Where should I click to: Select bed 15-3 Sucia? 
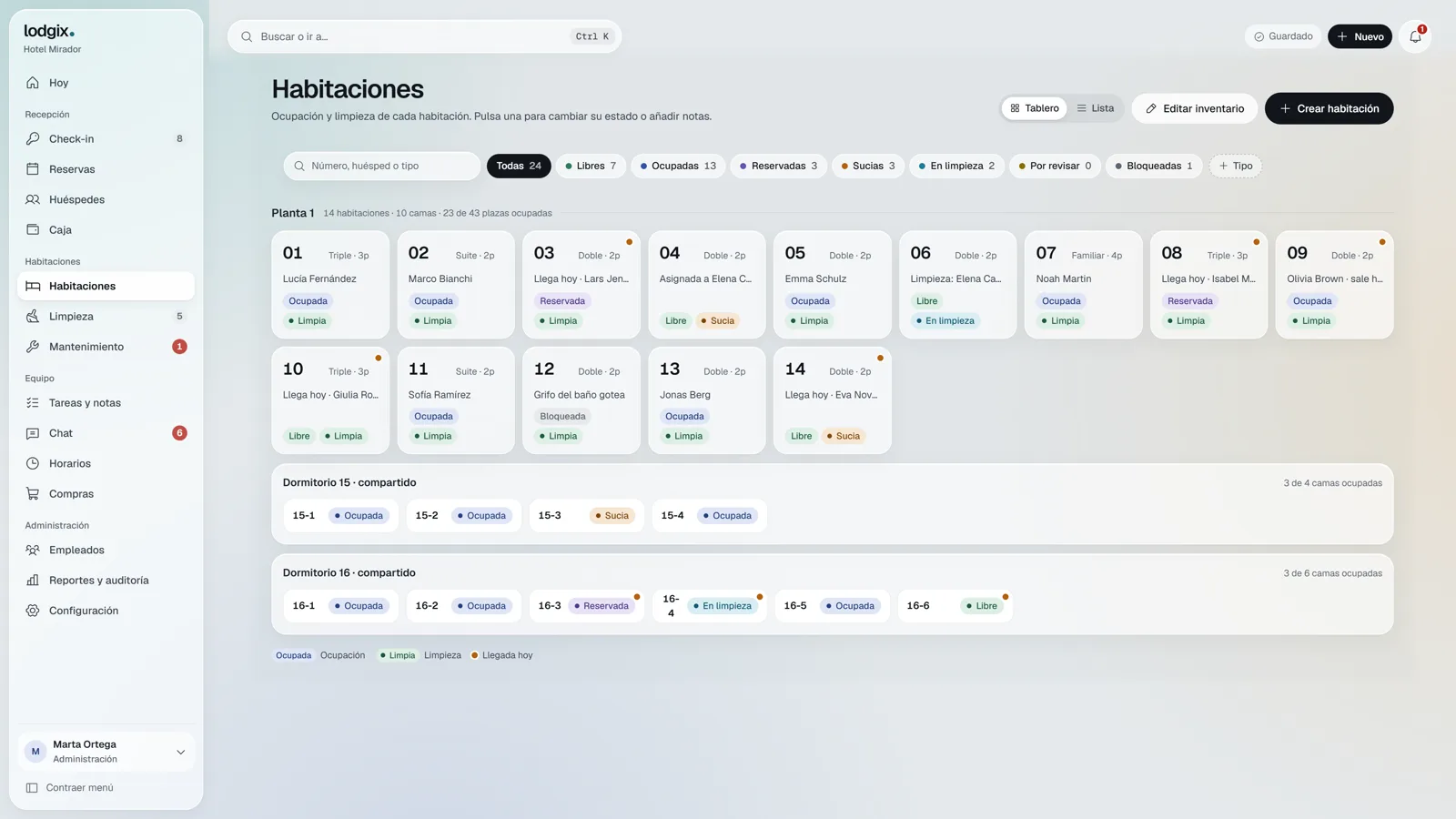coord(585,516)
